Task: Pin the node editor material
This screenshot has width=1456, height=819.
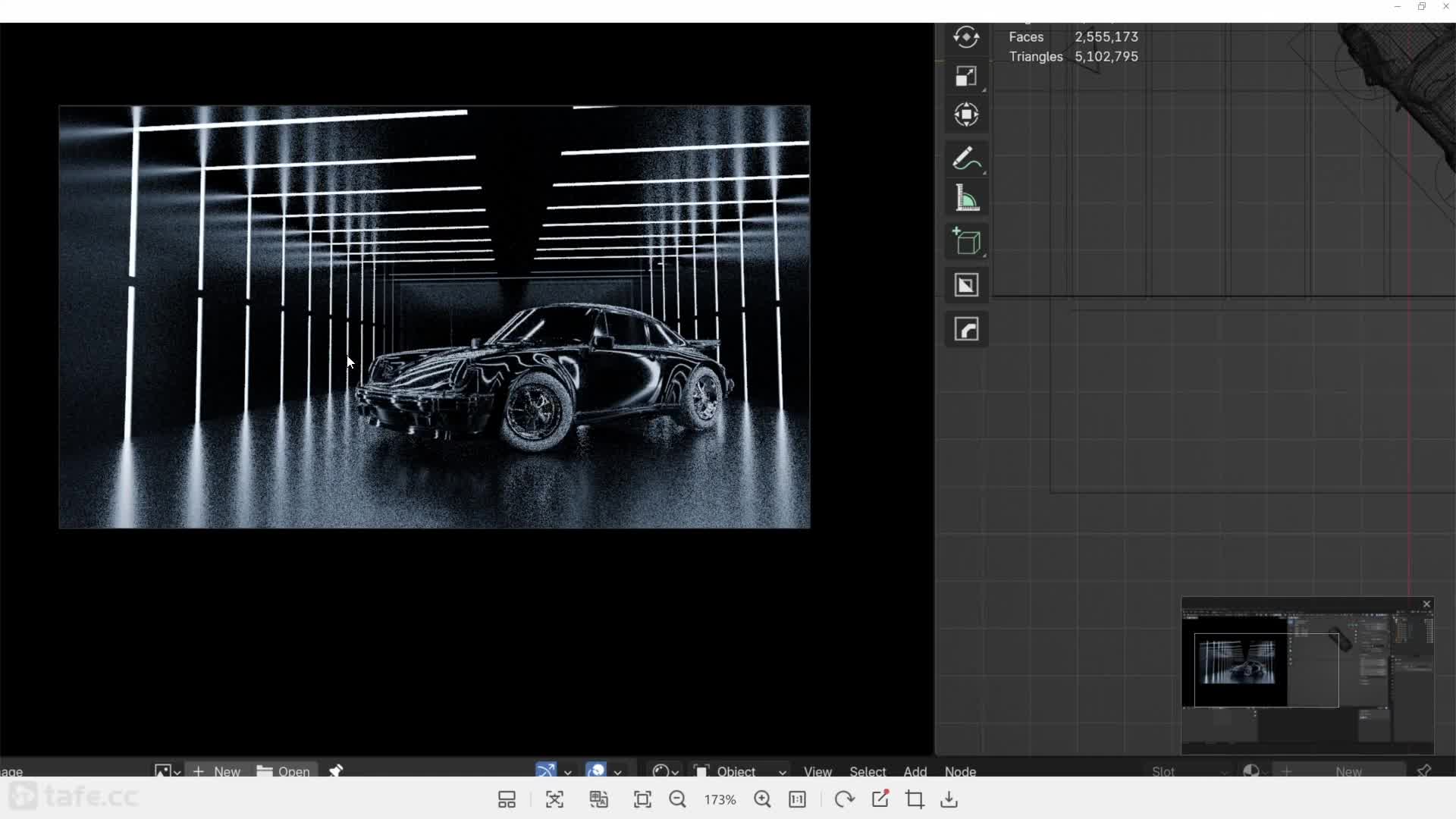Action: [x=1423, y=770]
